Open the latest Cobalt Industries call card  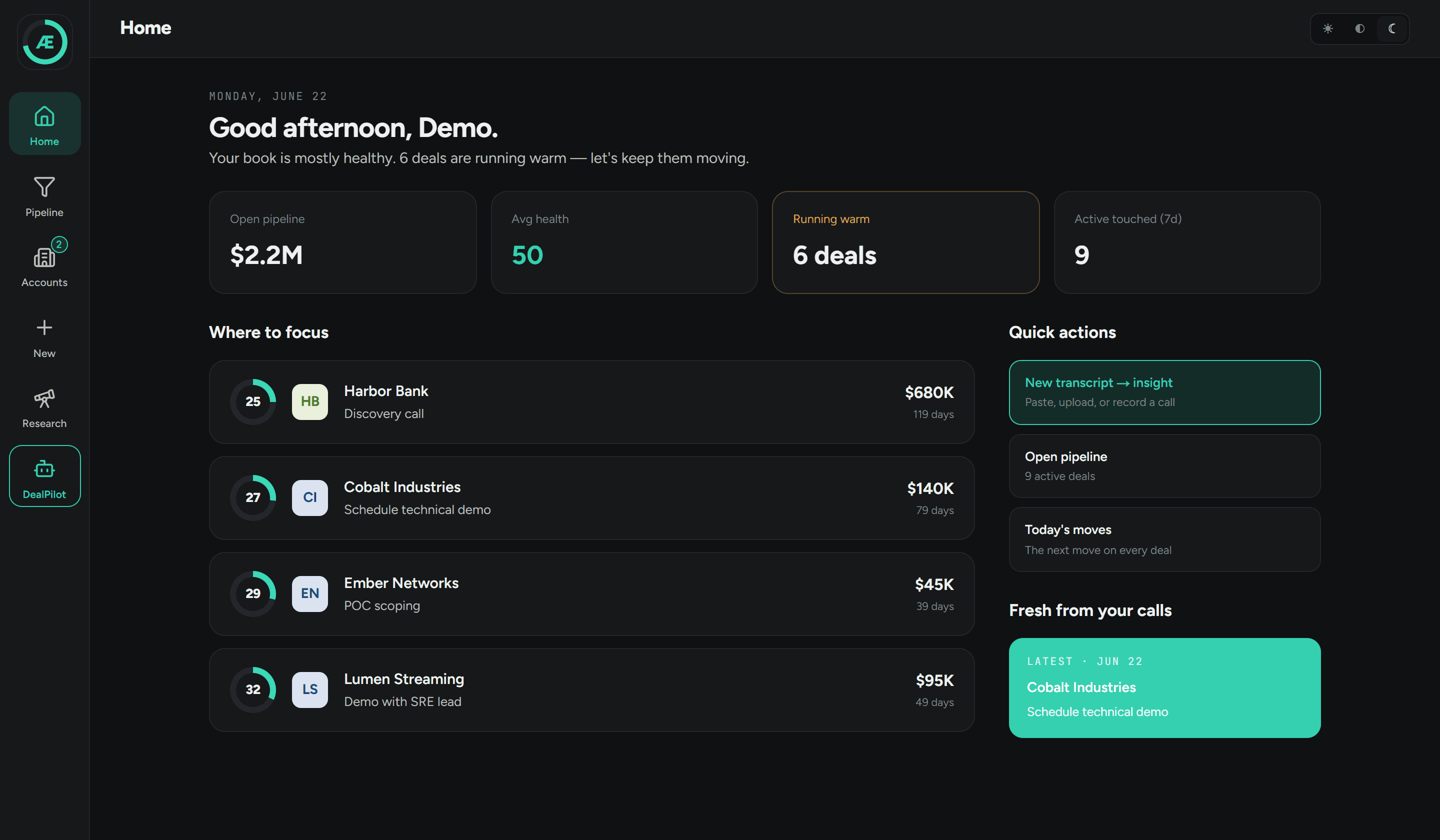coord(1164,688)
